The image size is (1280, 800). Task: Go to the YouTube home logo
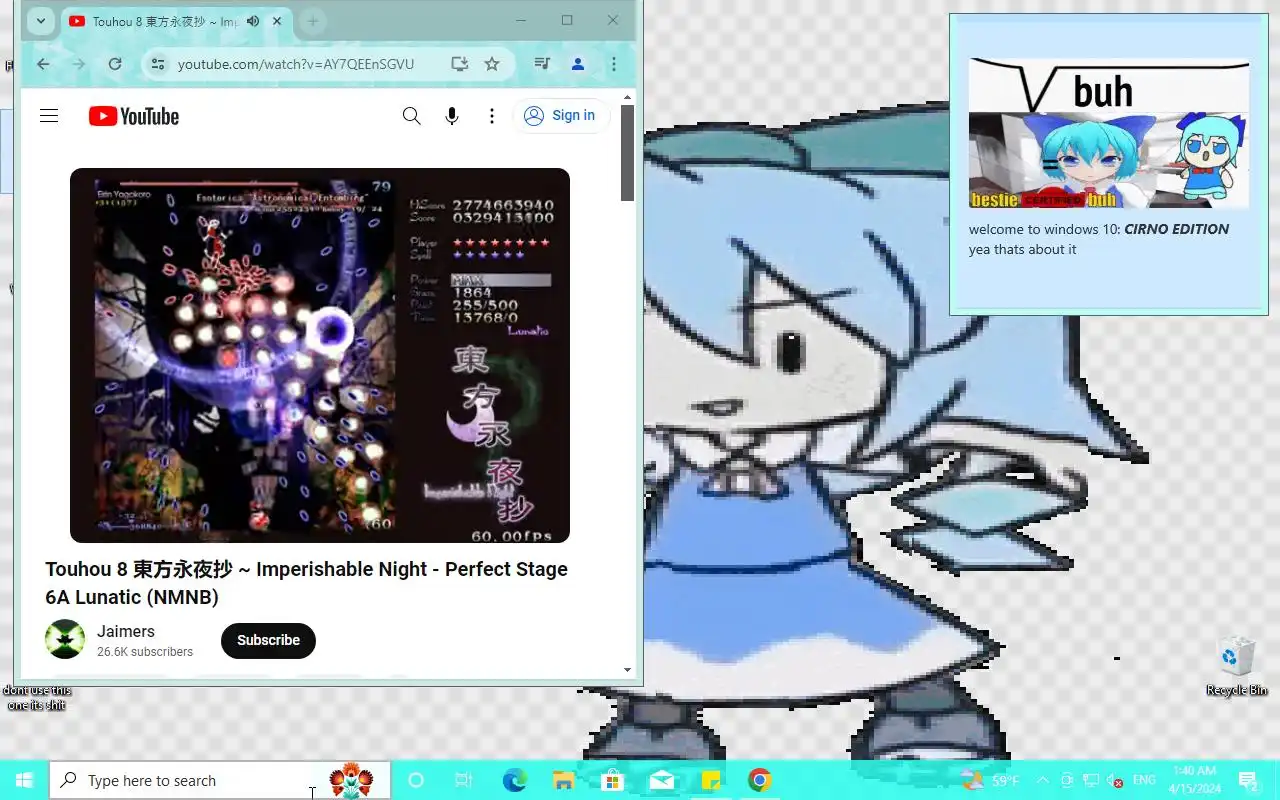[x=134, y=116]
